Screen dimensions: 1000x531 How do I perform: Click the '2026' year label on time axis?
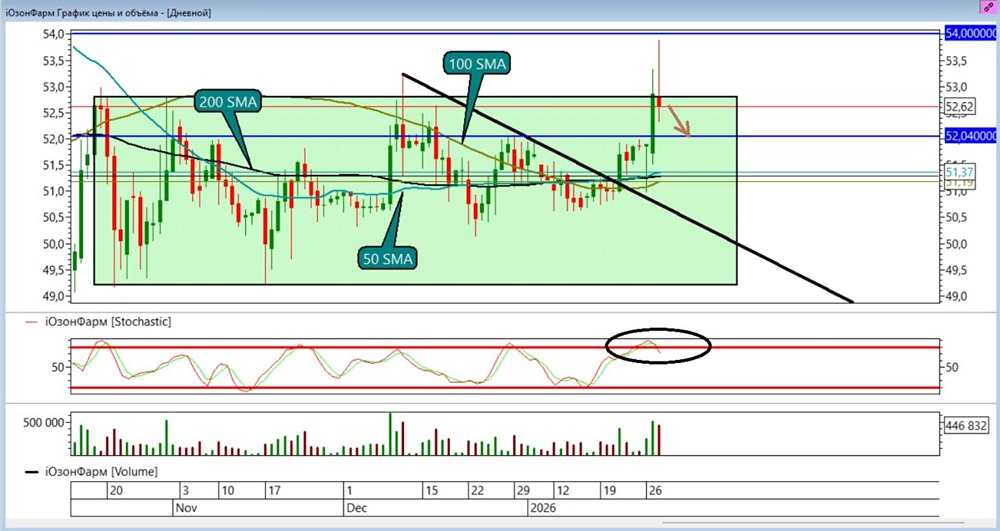pos(543,508)
